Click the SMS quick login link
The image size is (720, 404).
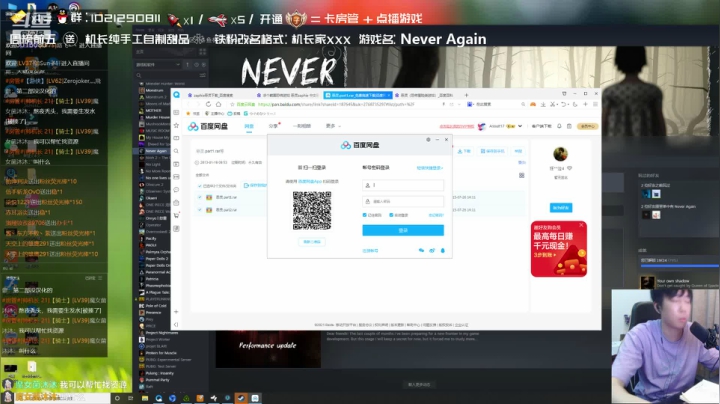[x=429, y=168]
